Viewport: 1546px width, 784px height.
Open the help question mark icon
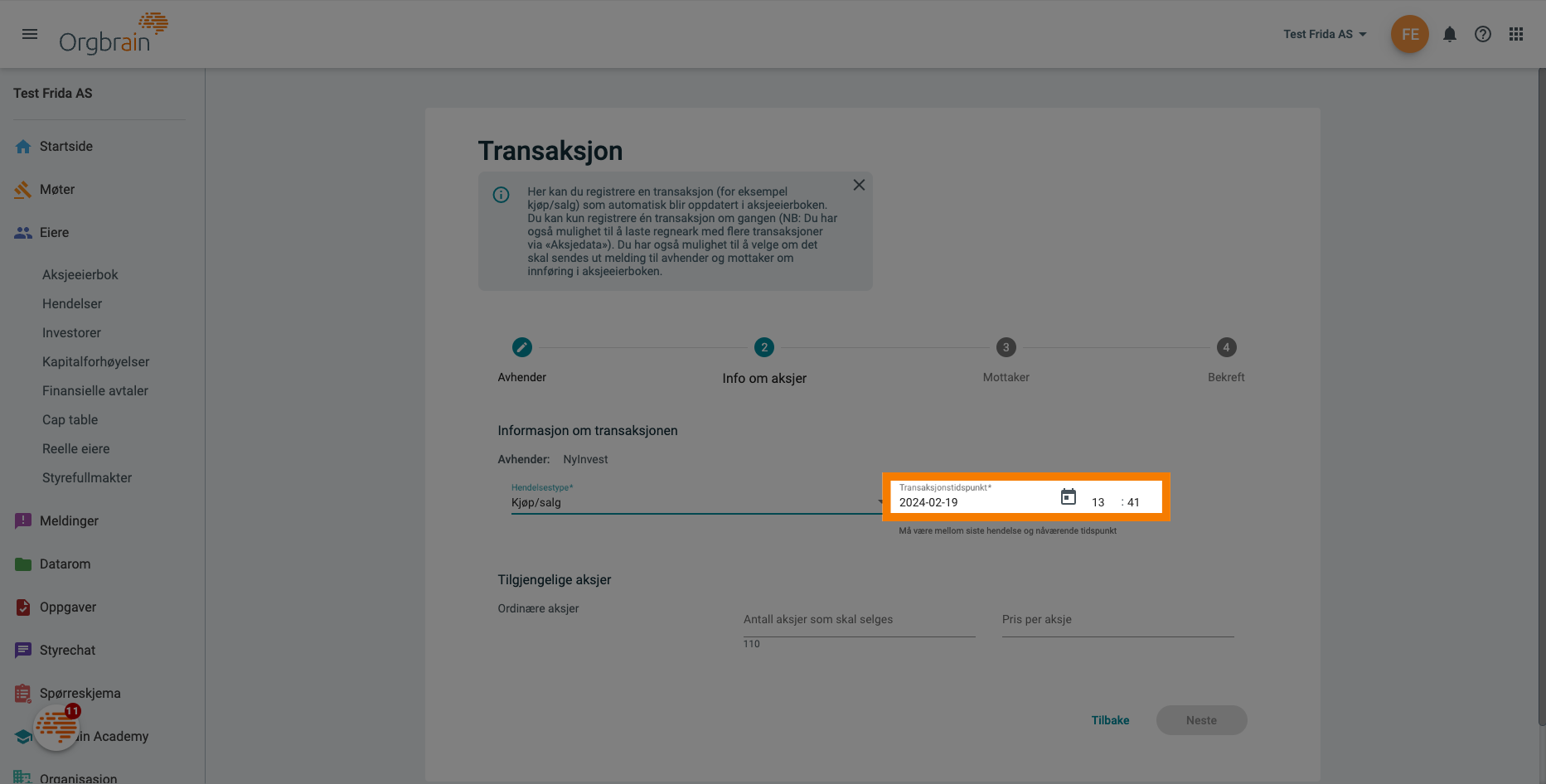pyautogui.click(x=1482, y=34)
